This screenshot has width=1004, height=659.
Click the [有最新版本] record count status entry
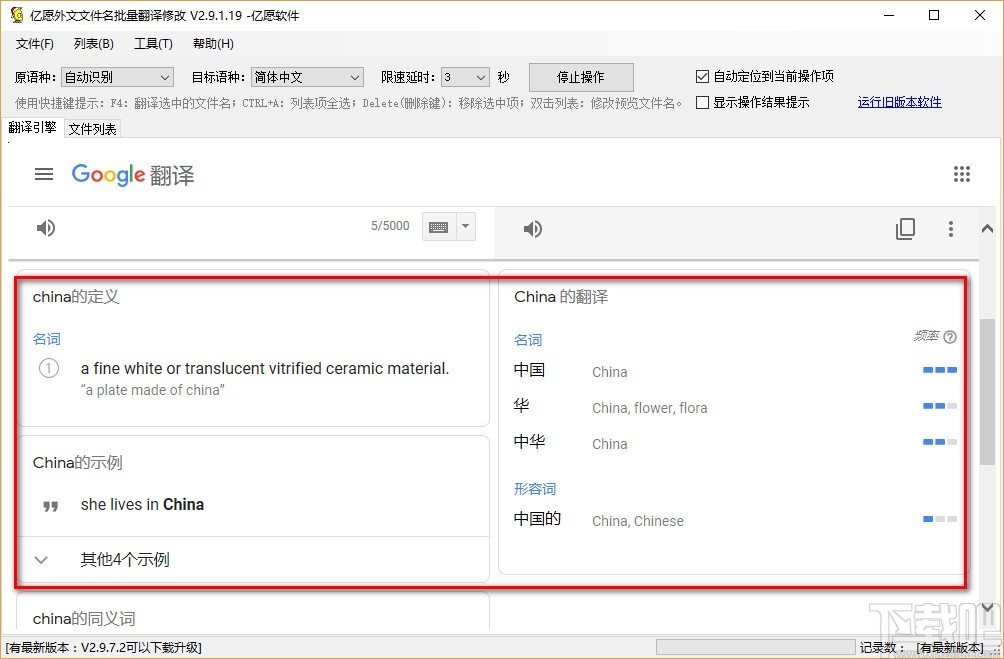(950, 647)
